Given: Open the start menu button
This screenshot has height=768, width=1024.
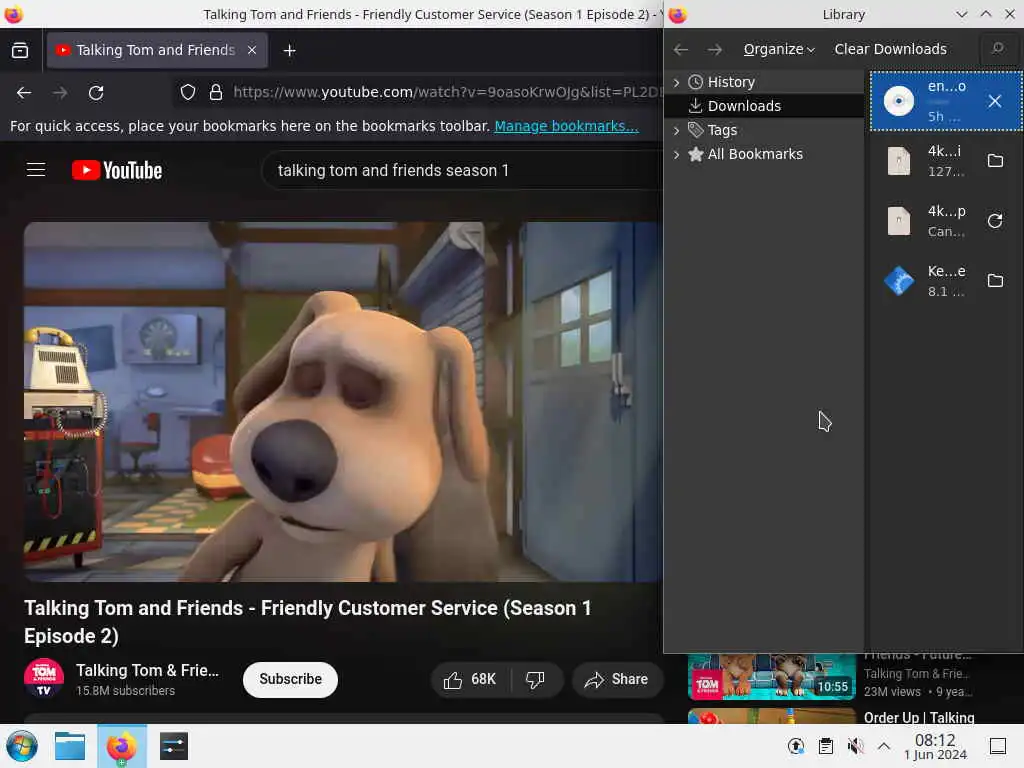Looking at the screenshot, I should (x=22, y=746).
